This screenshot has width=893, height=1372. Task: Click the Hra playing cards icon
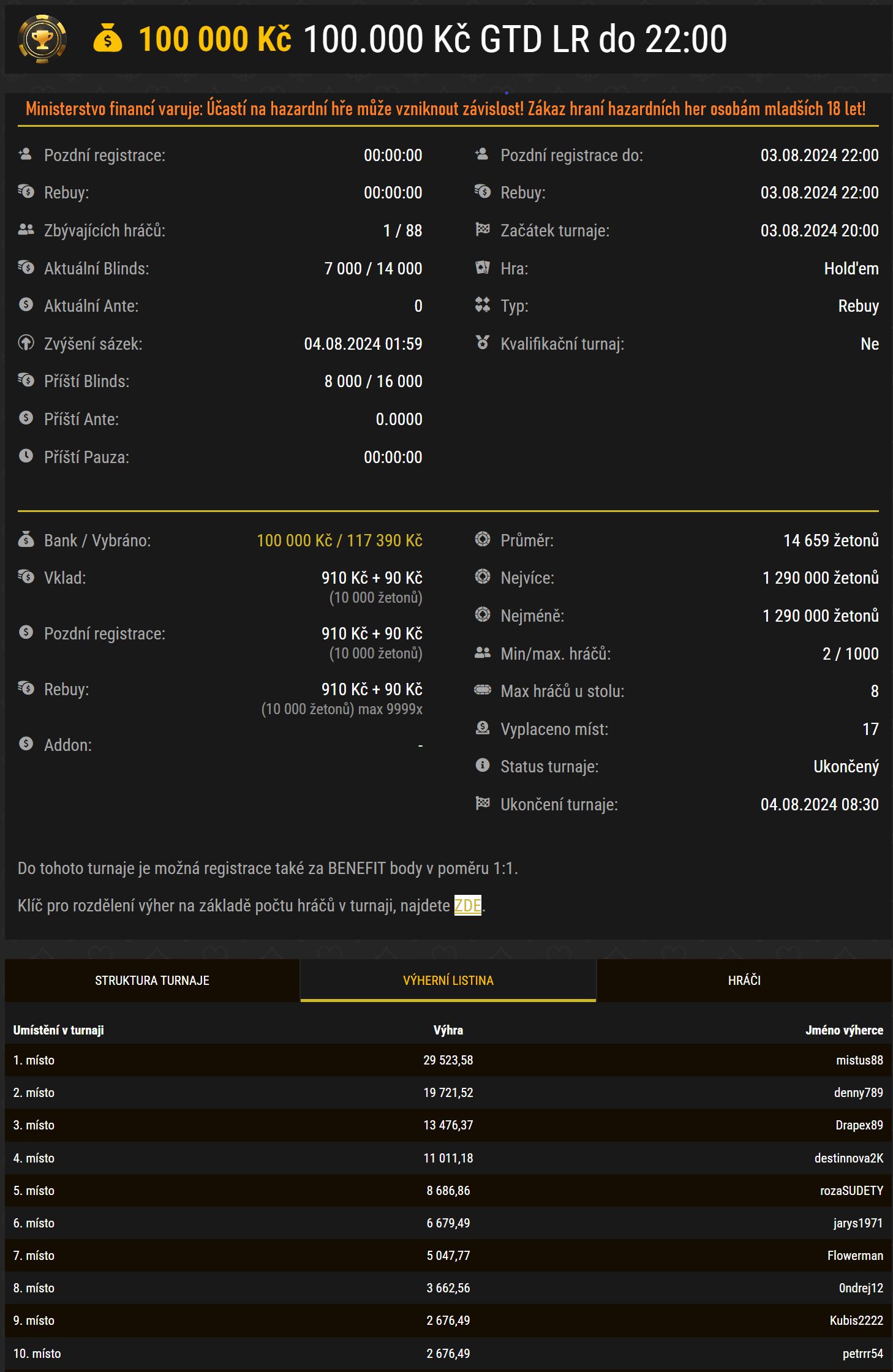pyautogui.click(x=483, y=268)
